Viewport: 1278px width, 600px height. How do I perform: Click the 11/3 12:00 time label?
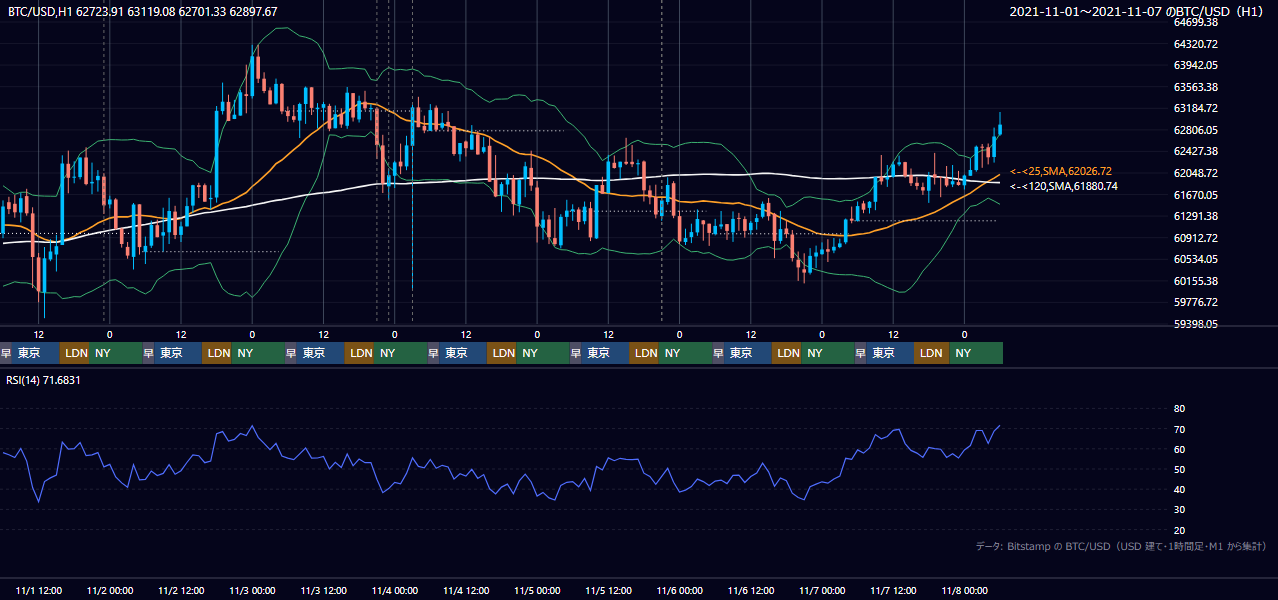324,591
